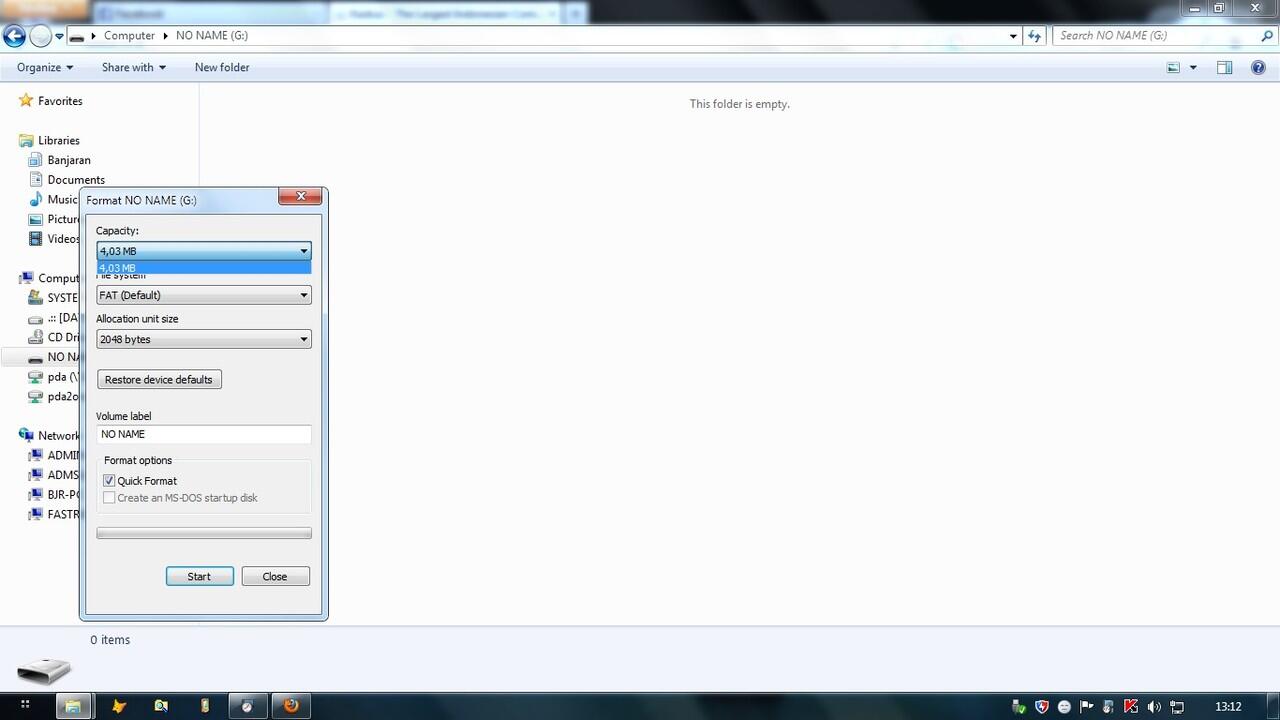Click the Windows Explorer taskbar icon

click(x=73, y=706)
